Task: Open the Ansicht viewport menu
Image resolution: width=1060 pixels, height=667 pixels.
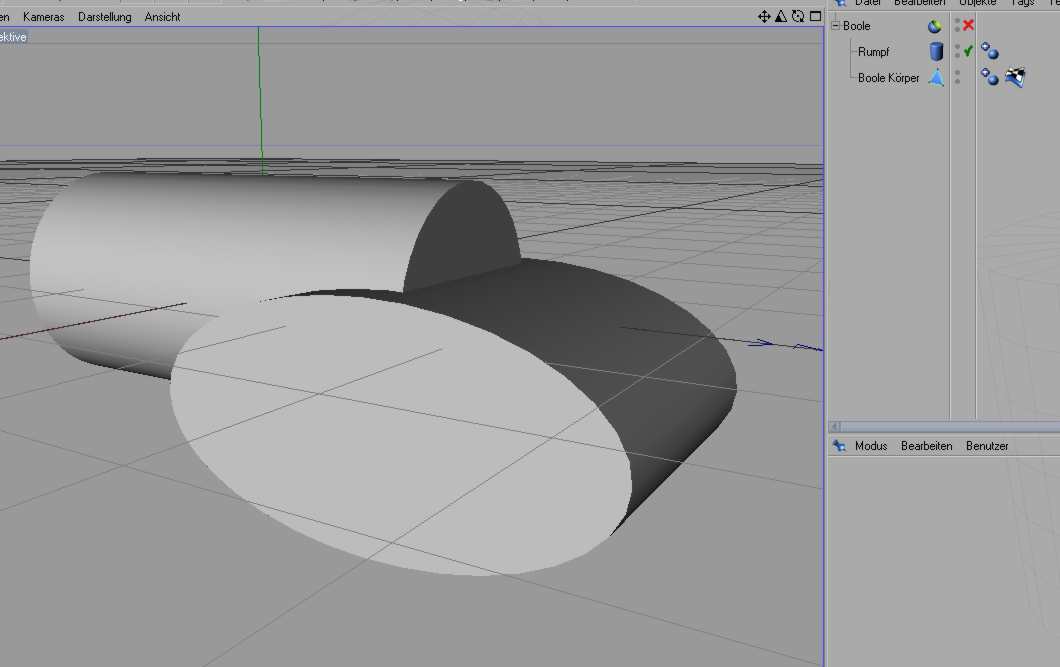Action: click(x=162, y=17)
